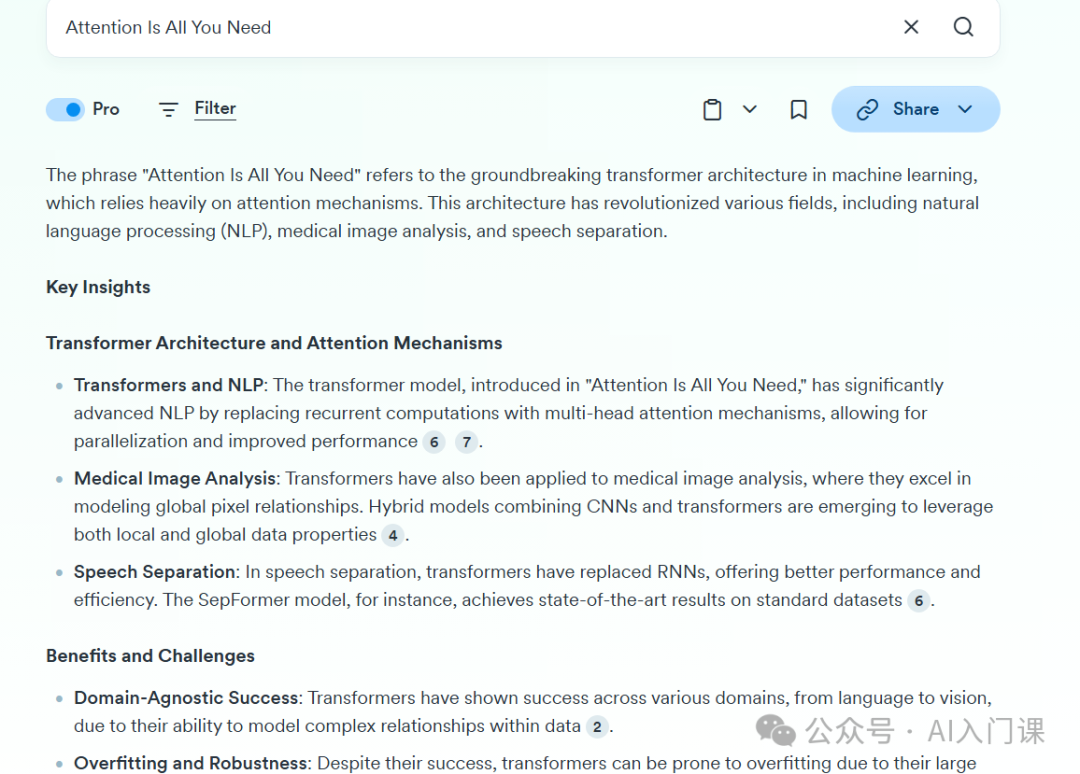Click the magnifying glass search icon
1080x774 pixels.
tap(963, 27)
